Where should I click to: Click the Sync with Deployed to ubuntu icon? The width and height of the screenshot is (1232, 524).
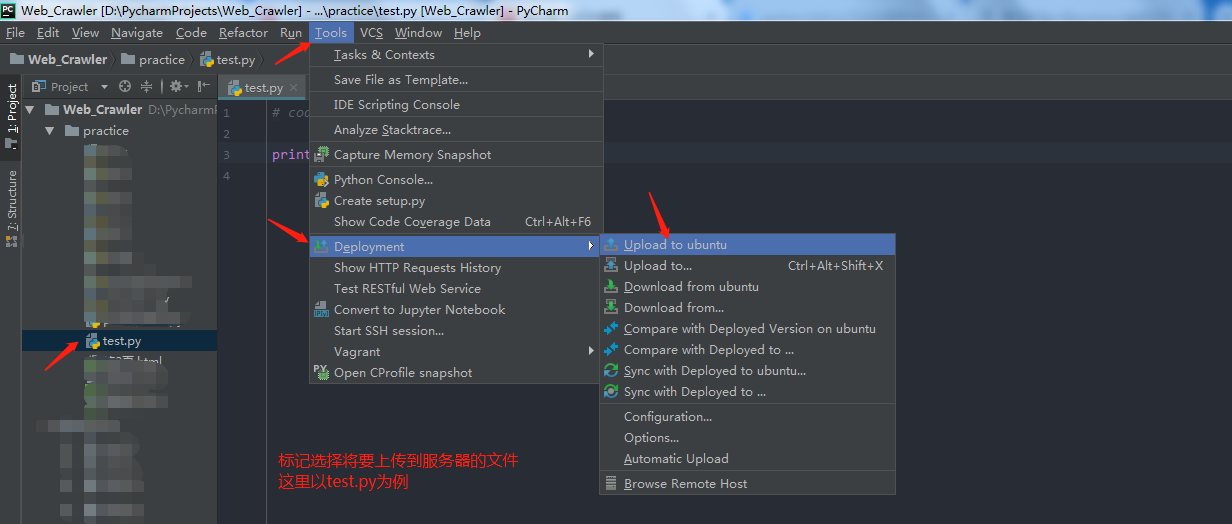(x=611, y=371)
